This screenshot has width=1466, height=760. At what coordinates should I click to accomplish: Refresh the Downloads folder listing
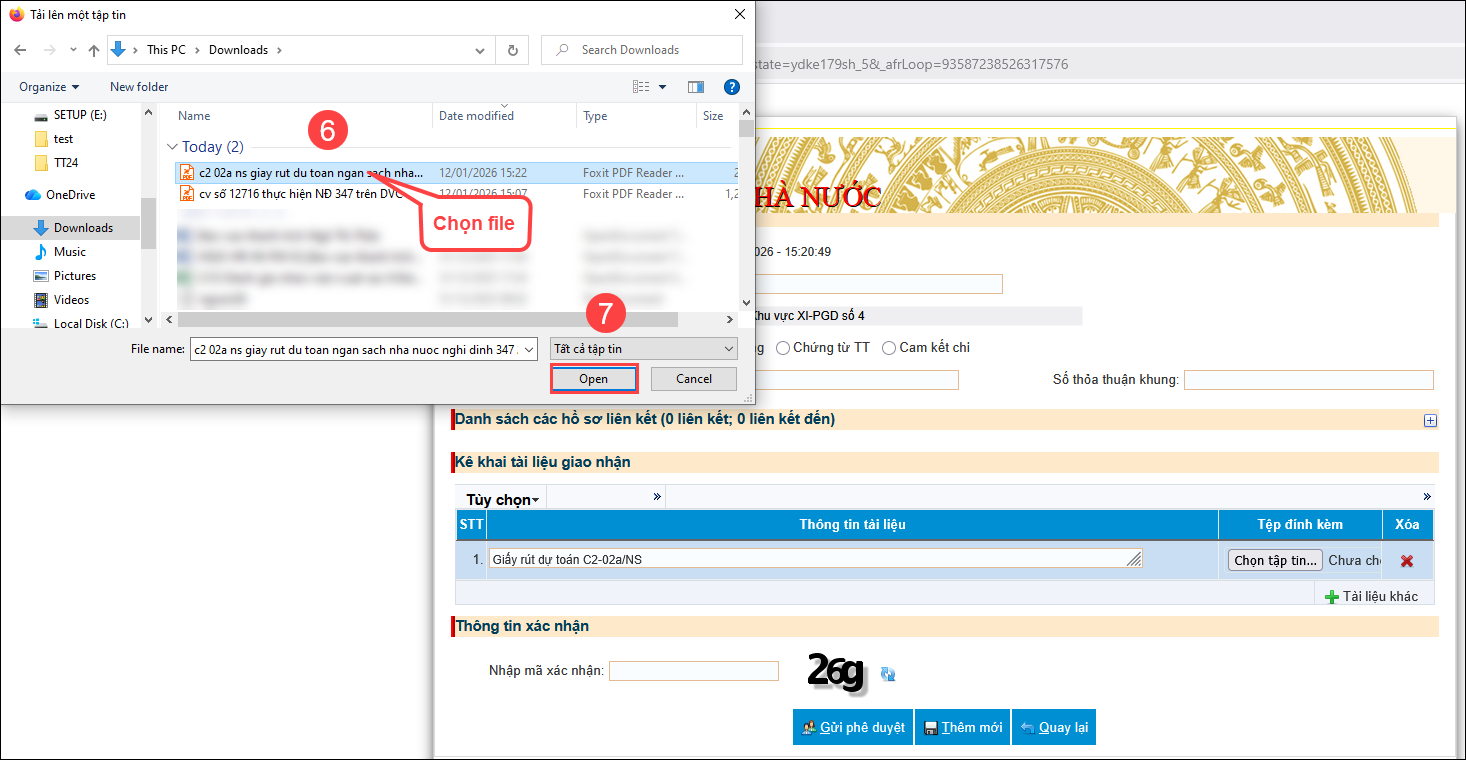513,50
